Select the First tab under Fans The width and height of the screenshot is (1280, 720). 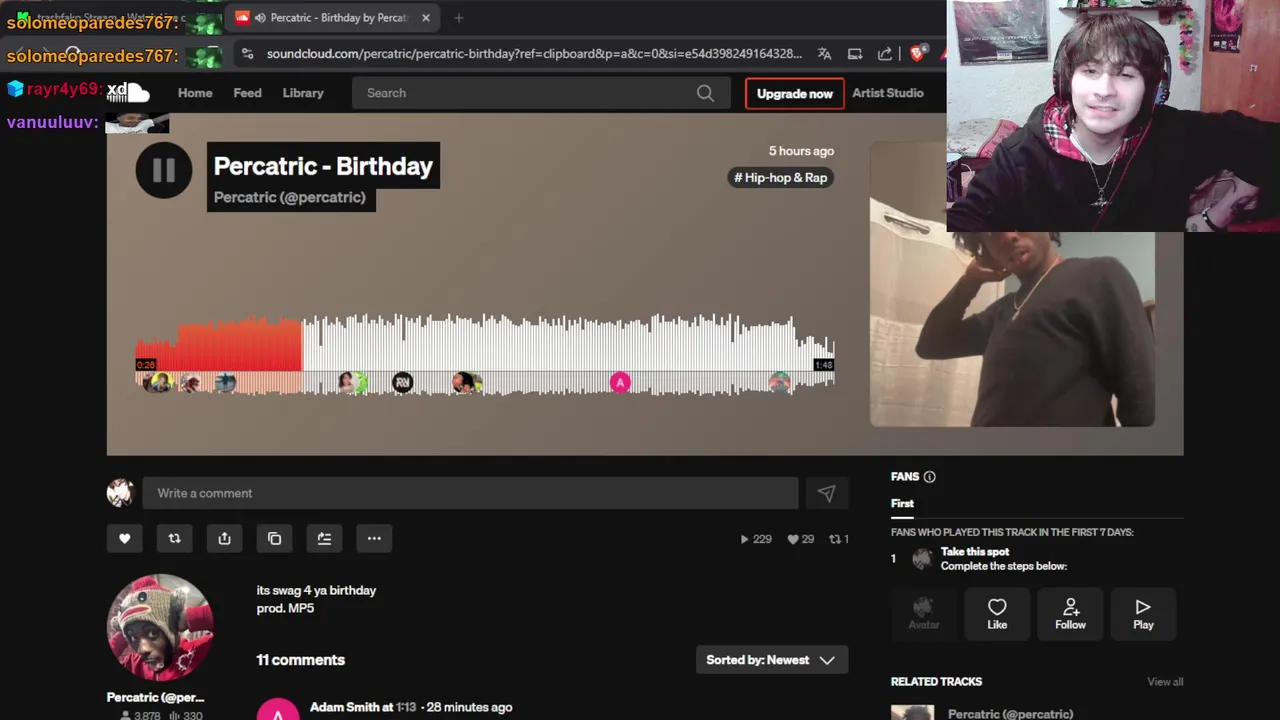click(902, 504)
